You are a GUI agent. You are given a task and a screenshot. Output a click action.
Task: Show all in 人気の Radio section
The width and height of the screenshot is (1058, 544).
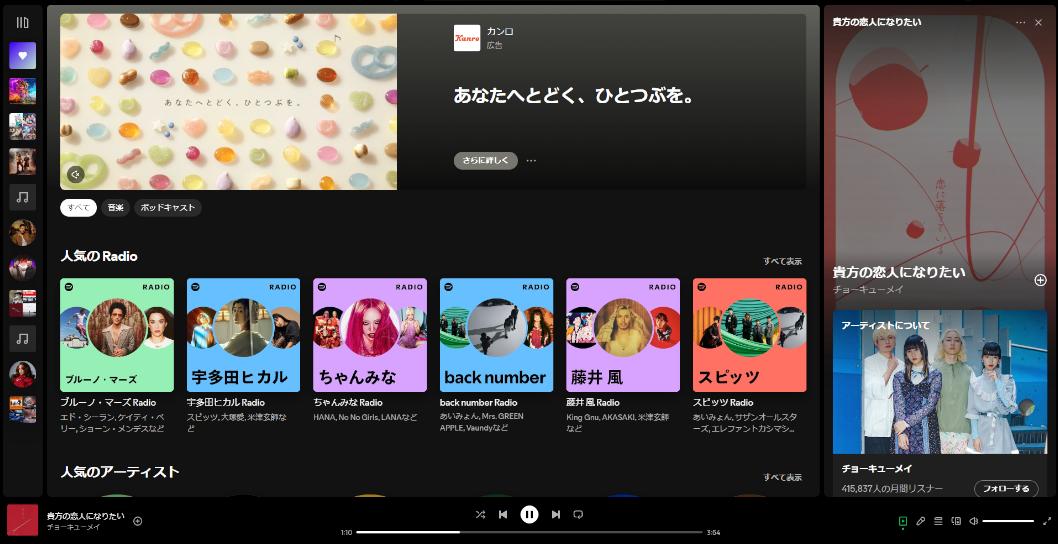point(782,261)
